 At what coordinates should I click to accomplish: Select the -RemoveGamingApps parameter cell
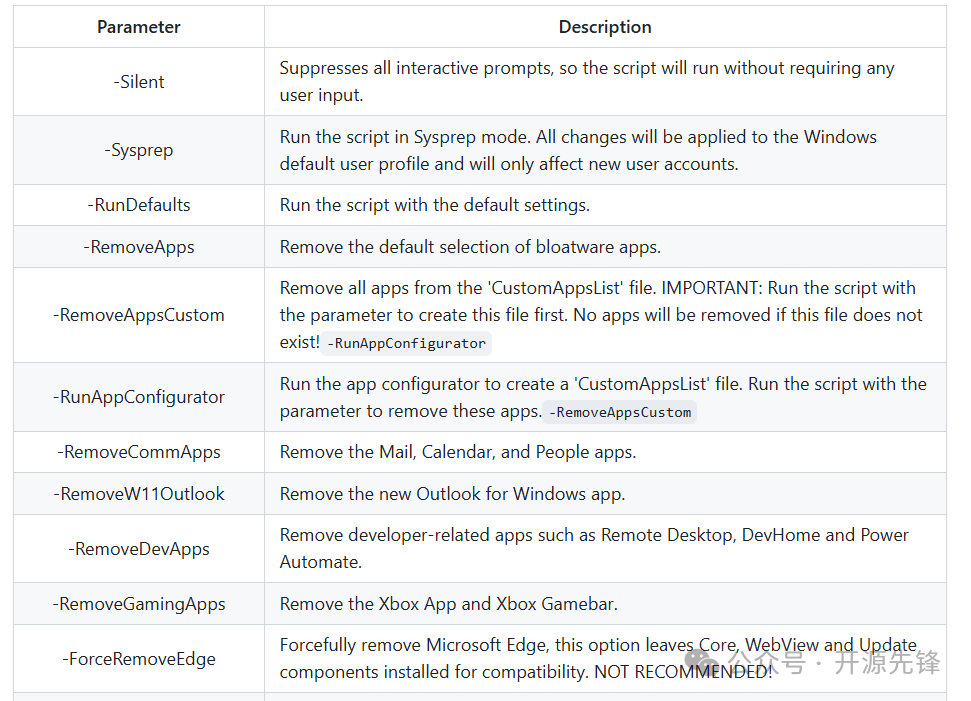click(139, 604)
